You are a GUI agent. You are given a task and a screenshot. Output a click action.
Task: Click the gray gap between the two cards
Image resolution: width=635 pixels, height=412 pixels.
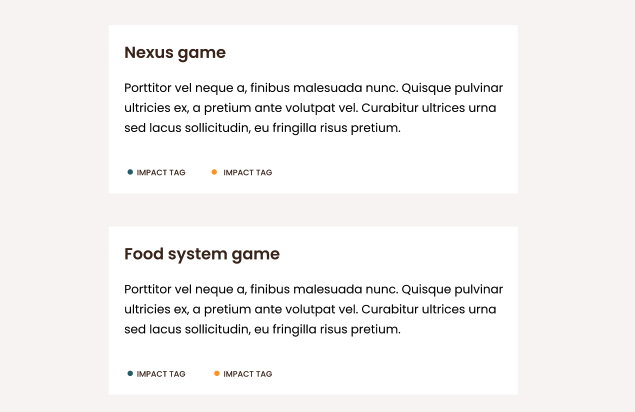[313, 210]
